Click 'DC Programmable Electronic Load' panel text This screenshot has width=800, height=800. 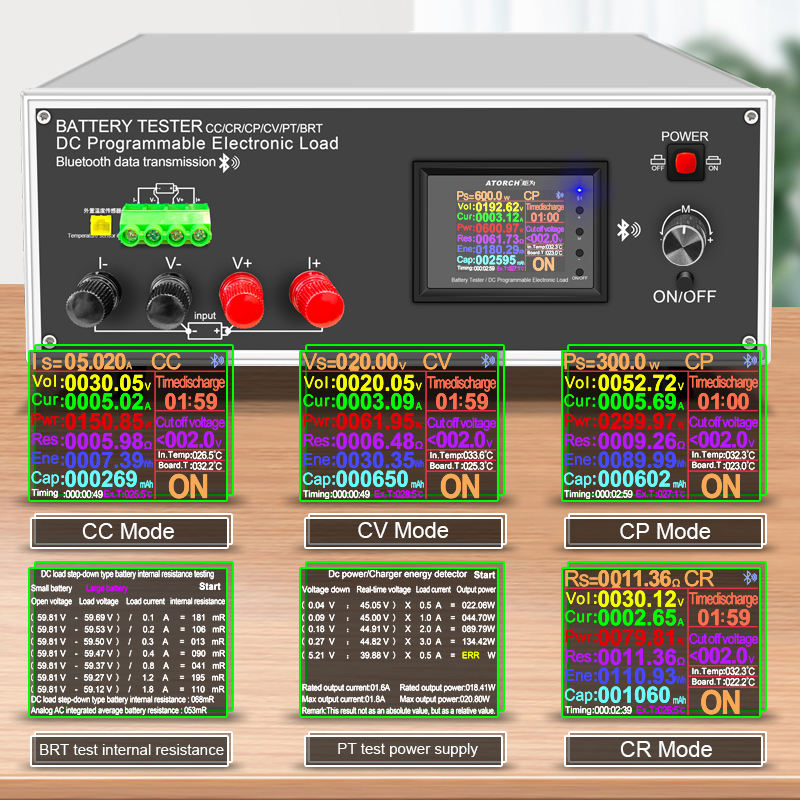pyautogui.click(x=197, y=144)
